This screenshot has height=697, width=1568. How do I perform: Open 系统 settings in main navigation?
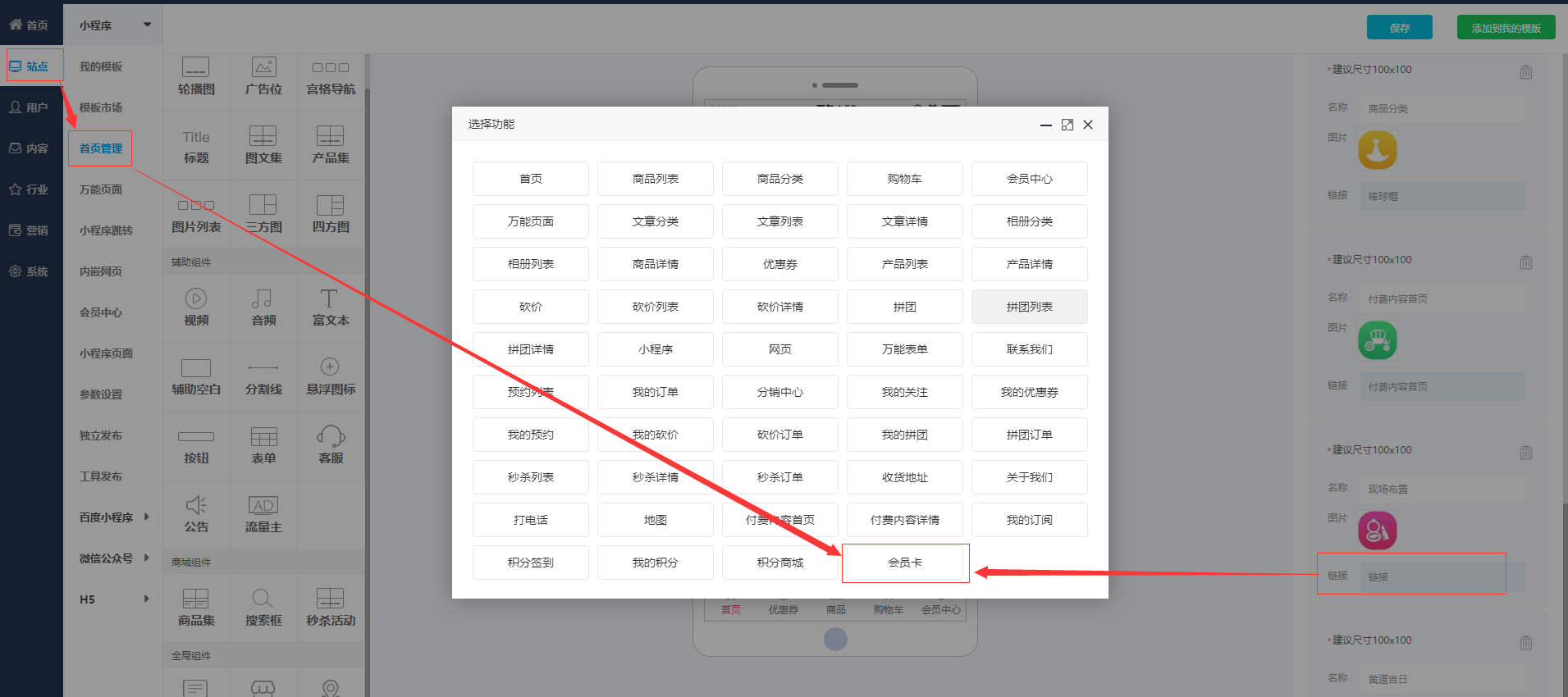[31, 271]
